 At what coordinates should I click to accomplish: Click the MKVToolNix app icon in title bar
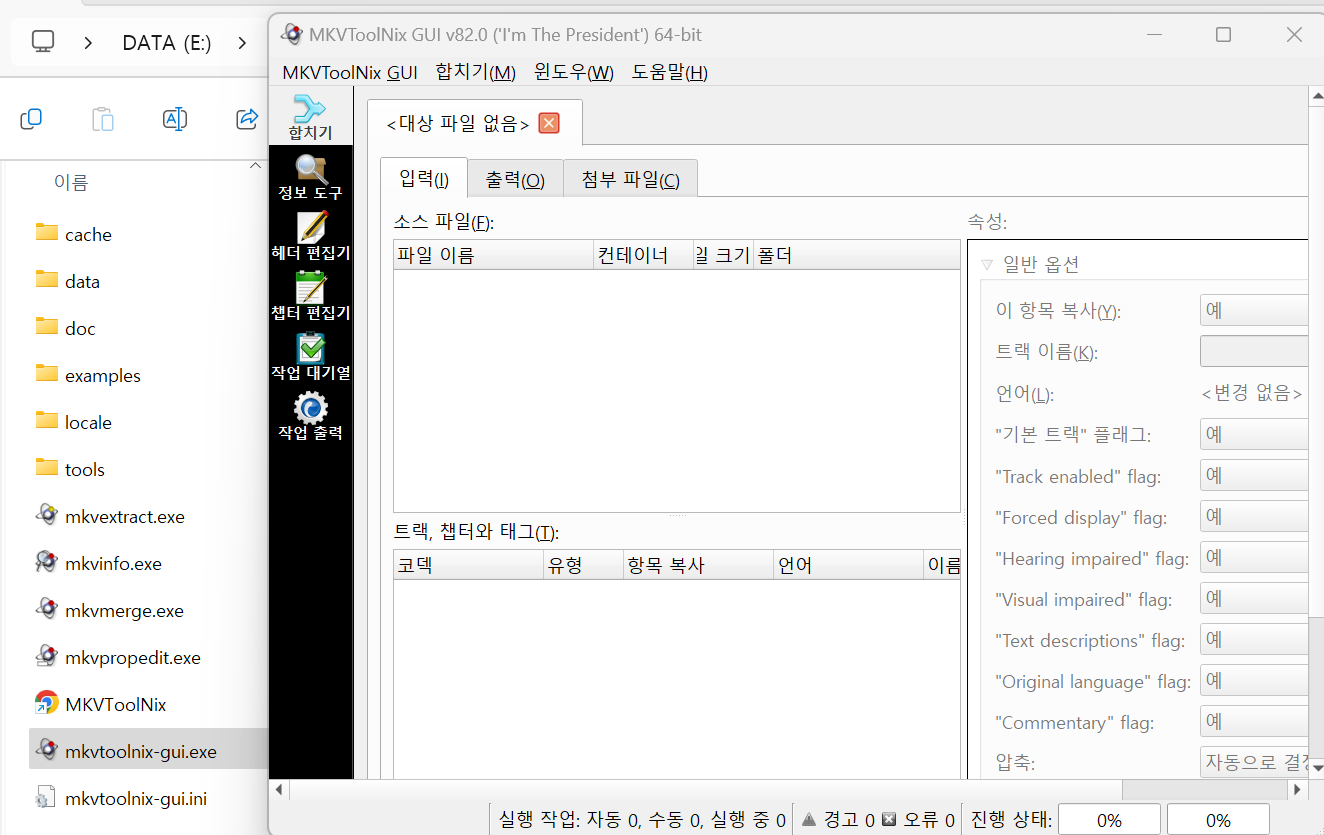(x=292, y=34)
